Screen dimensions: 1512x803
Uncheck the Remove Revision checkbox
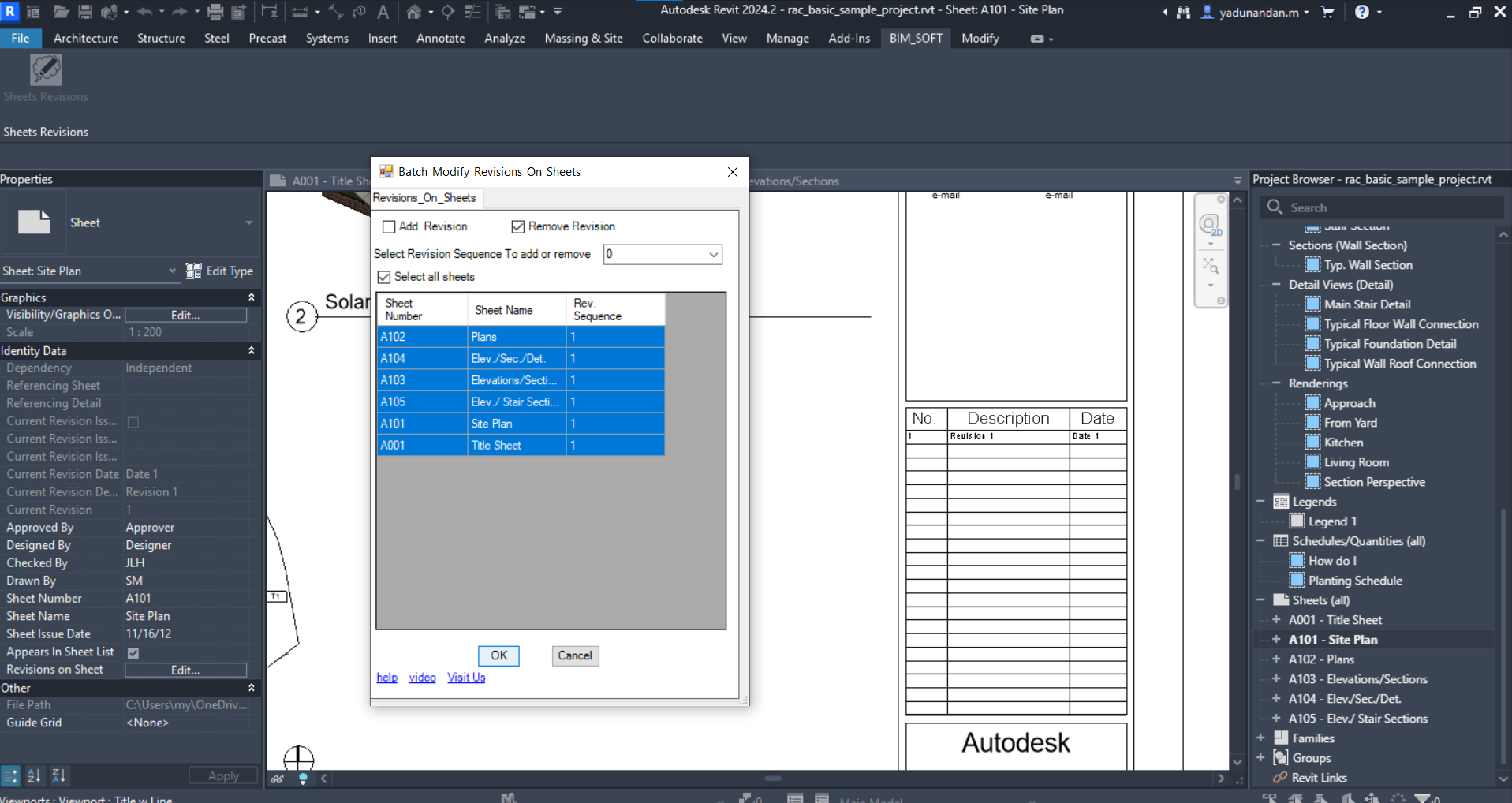(x=518, y=227)
